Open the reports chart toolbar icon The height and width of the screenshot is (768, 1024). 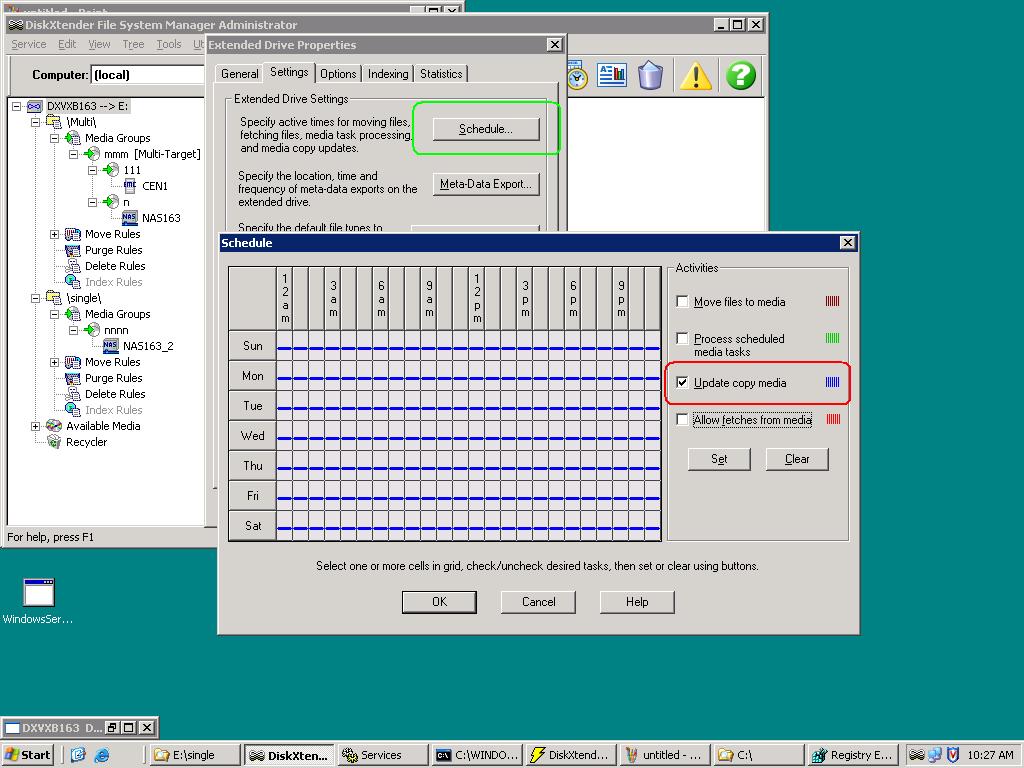click(613, 75)
